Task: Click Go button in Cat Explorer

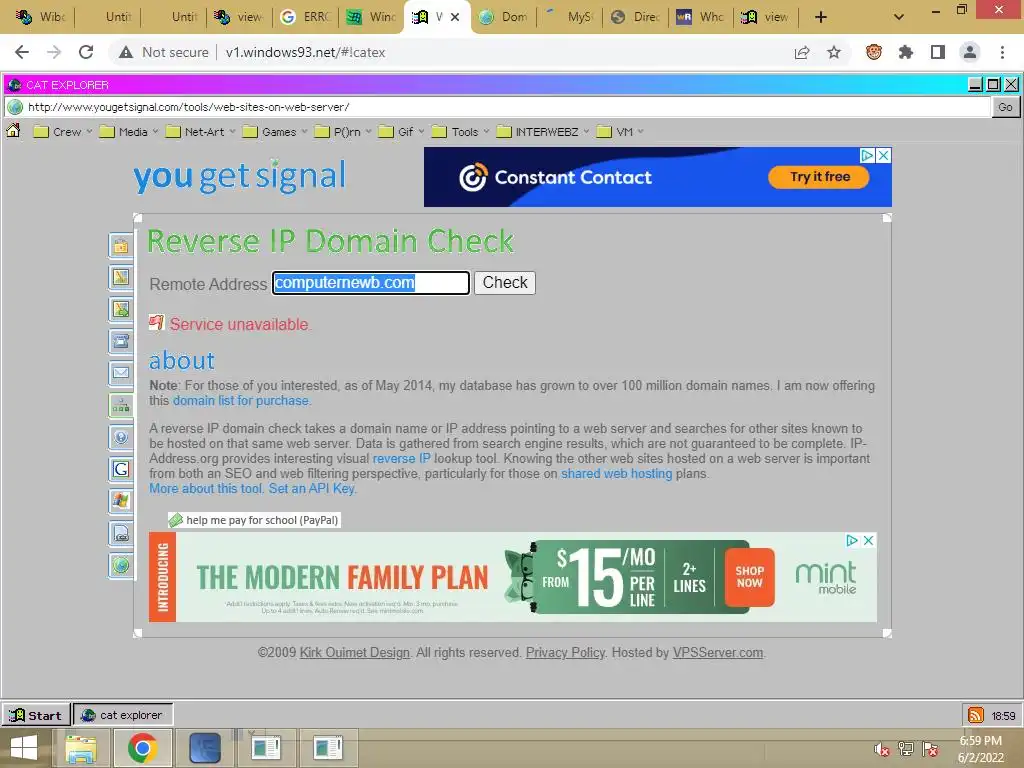Action: 1006,106
